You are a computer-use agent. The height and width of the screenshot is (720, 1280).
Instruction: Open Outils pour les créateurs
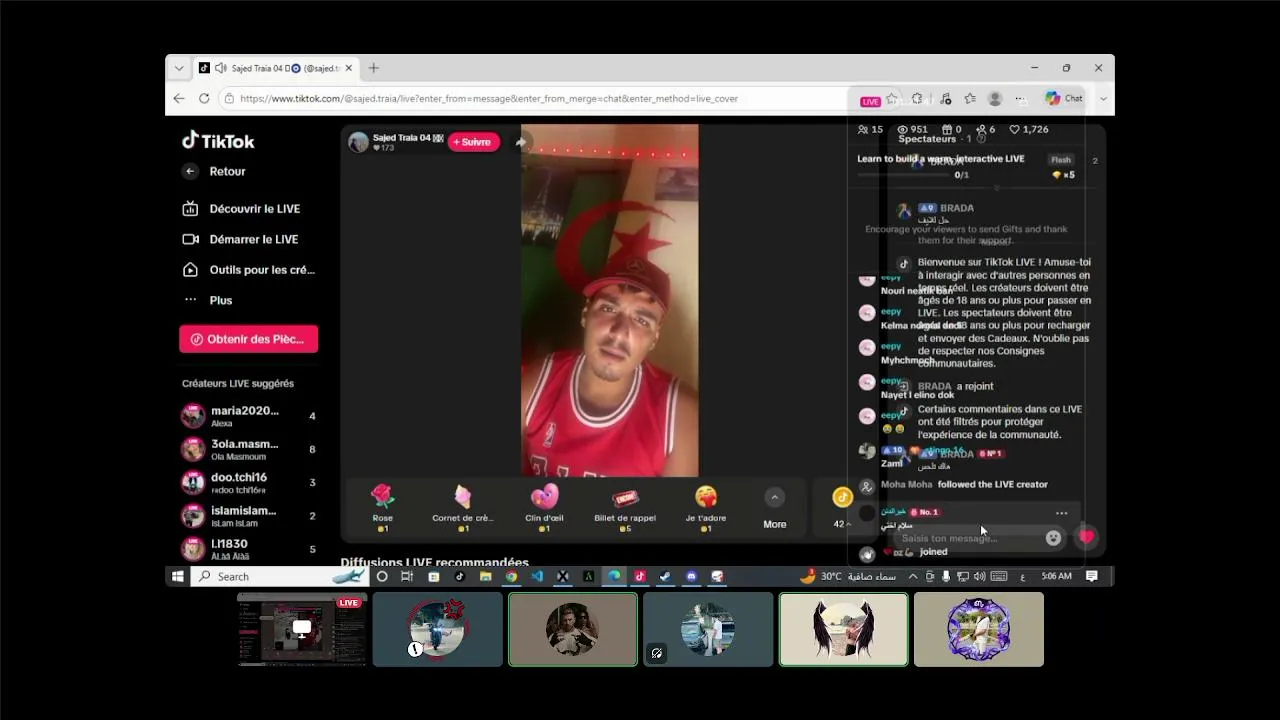tap(248, 270)
